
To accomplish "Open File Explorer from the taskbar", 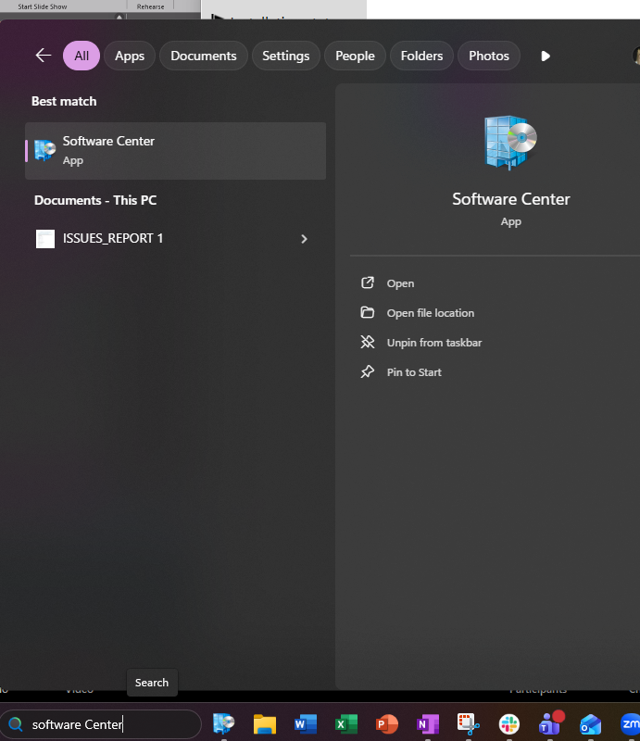I will pyautogui.click(x=265, y=724).
